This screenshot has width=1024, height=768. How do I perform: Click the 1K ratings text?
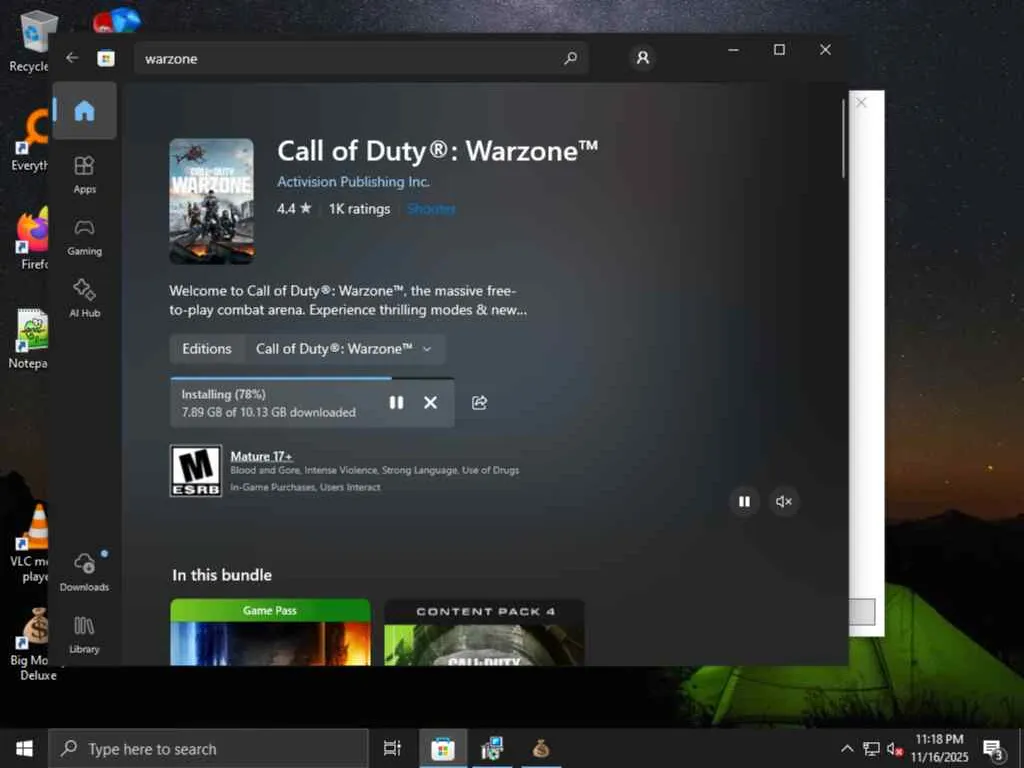[x=359, y=209]
